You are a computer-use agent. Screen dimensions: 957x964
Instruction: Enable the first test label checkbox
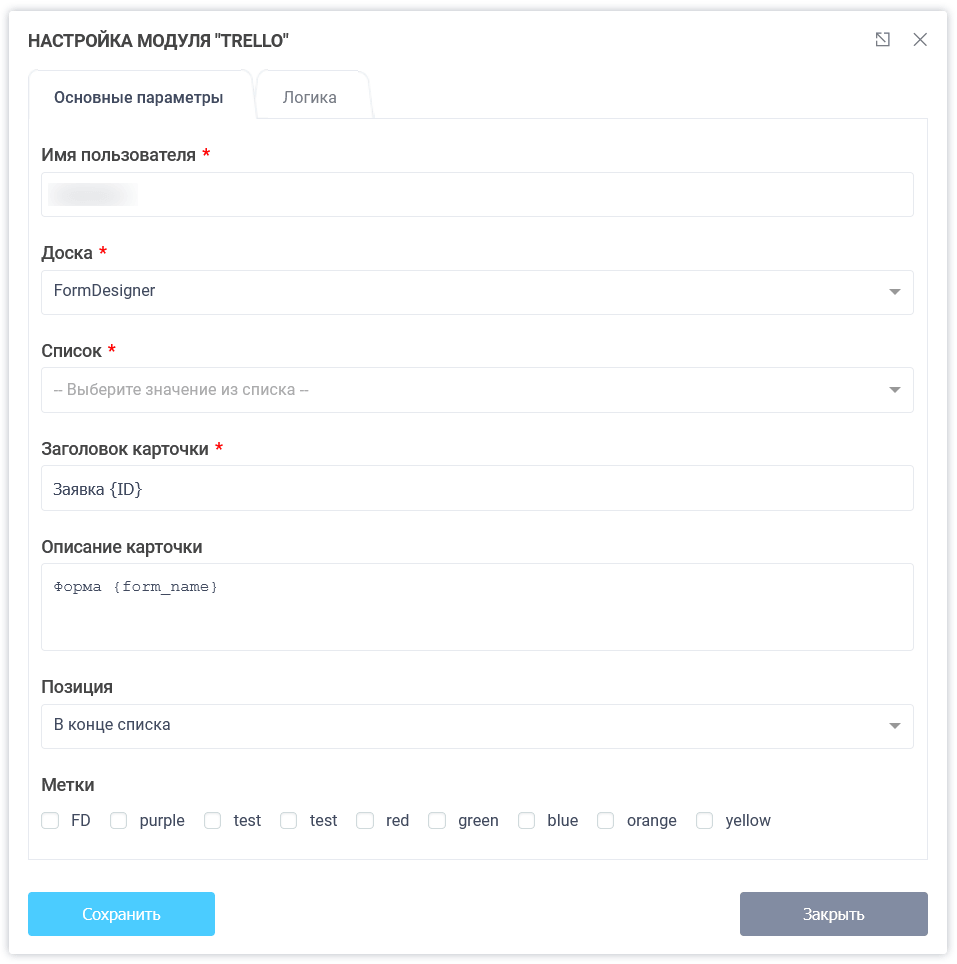212,820
